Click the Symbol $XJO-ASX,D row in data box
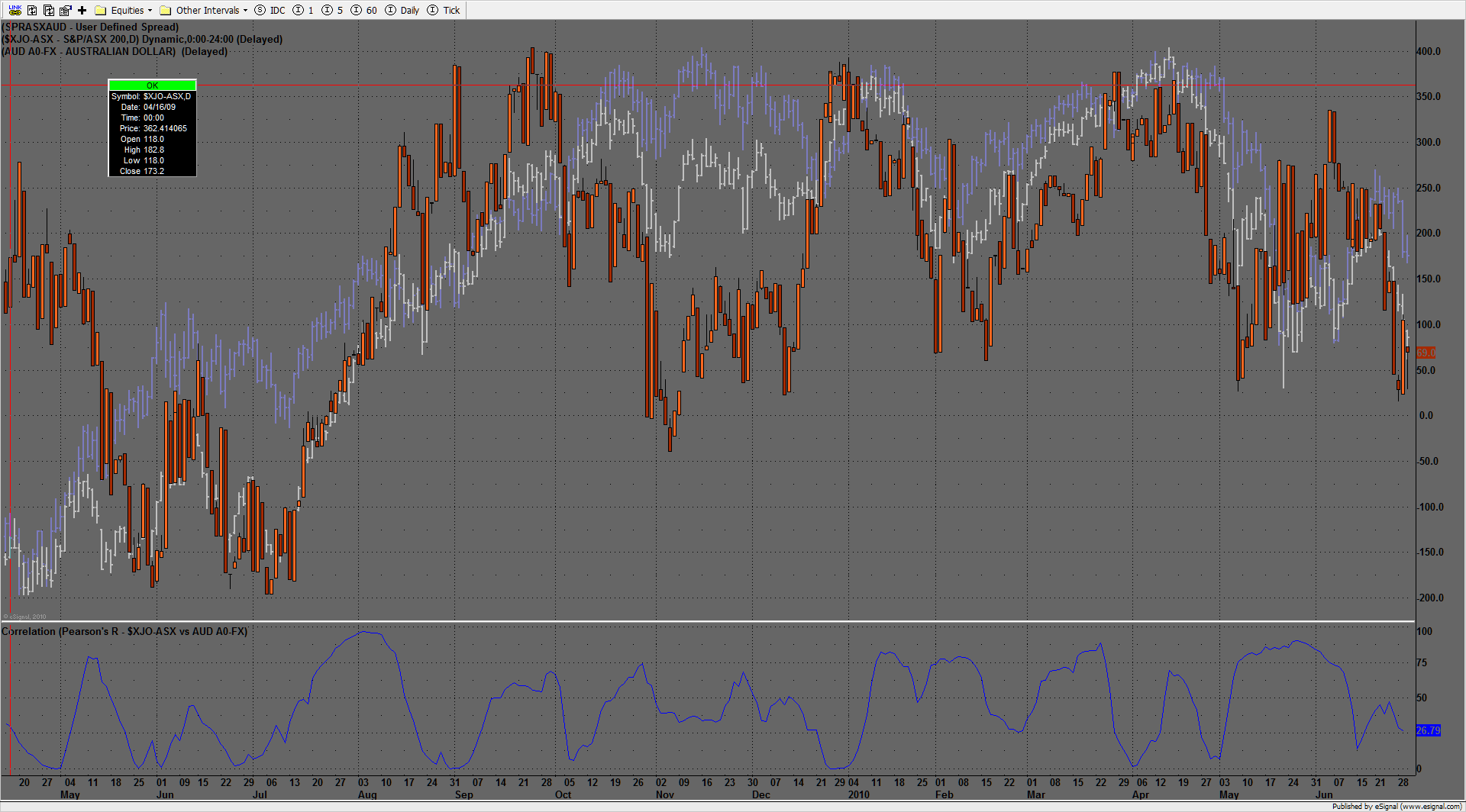 pyautogui.click(x=153, y=96)
